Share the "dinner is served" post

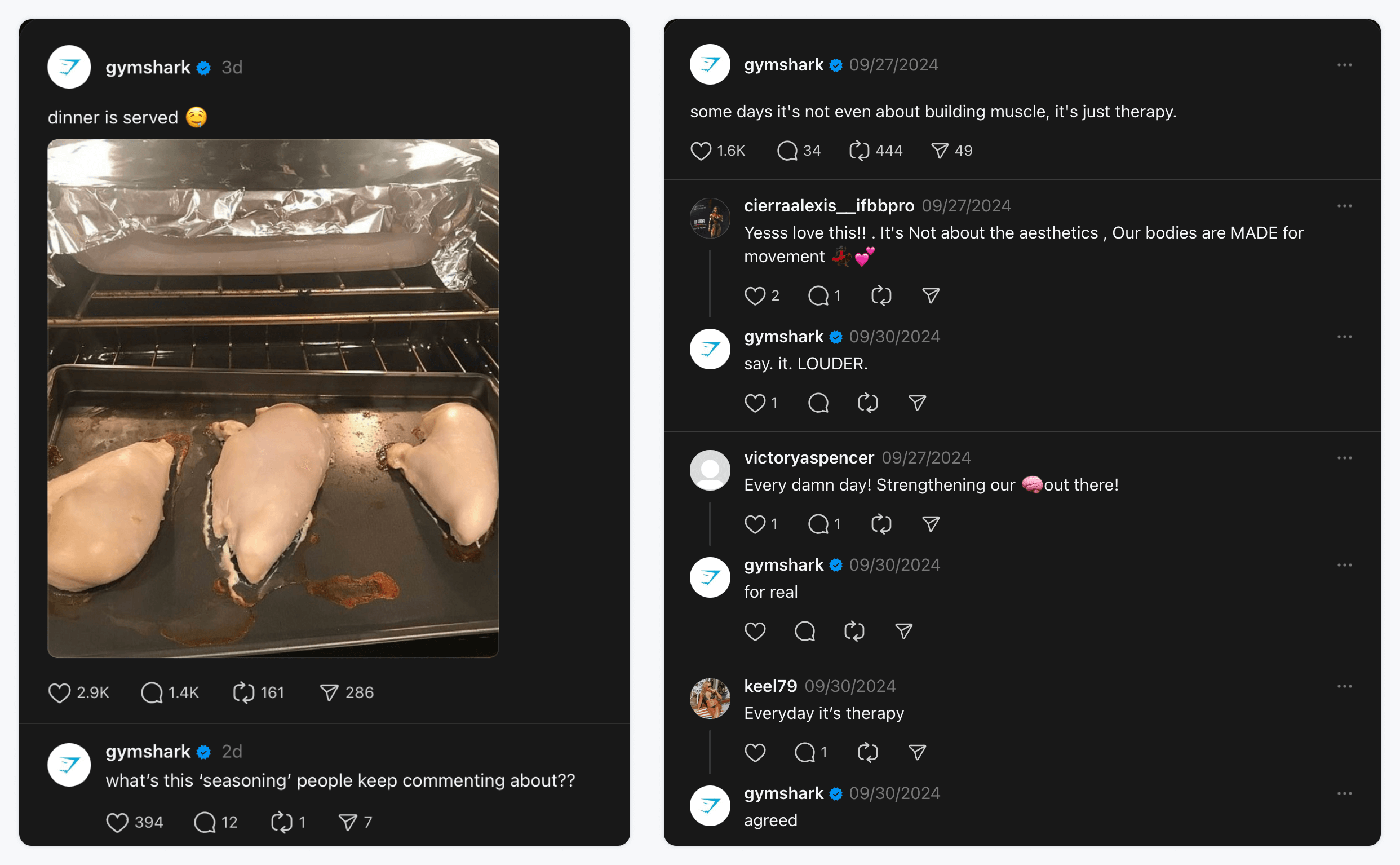point(329,693)
